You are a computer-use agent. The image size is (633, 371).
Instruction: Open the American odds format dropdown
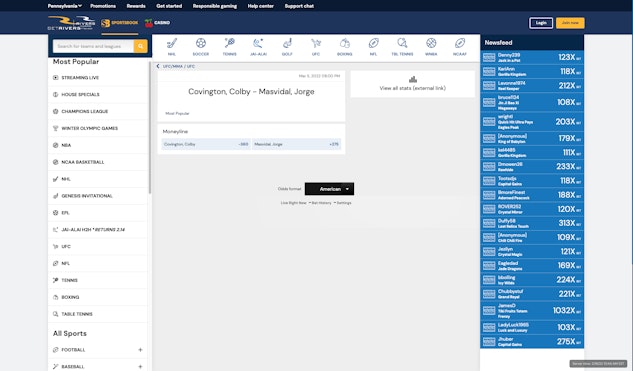tap(329, 189)
